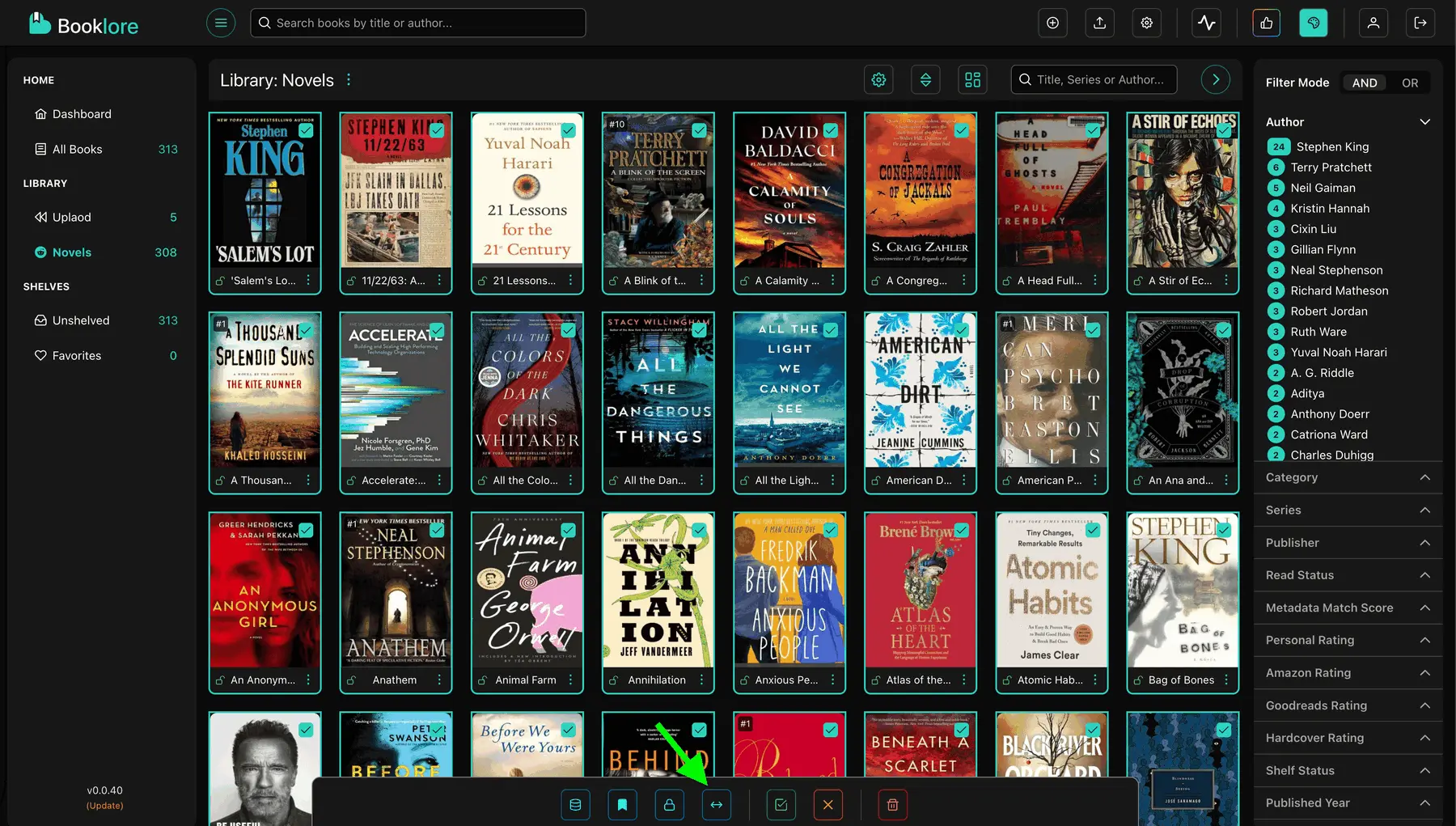
Task: Expand the Personal Rating filter
Action: pyautogui.click(x=1348, y=640)
